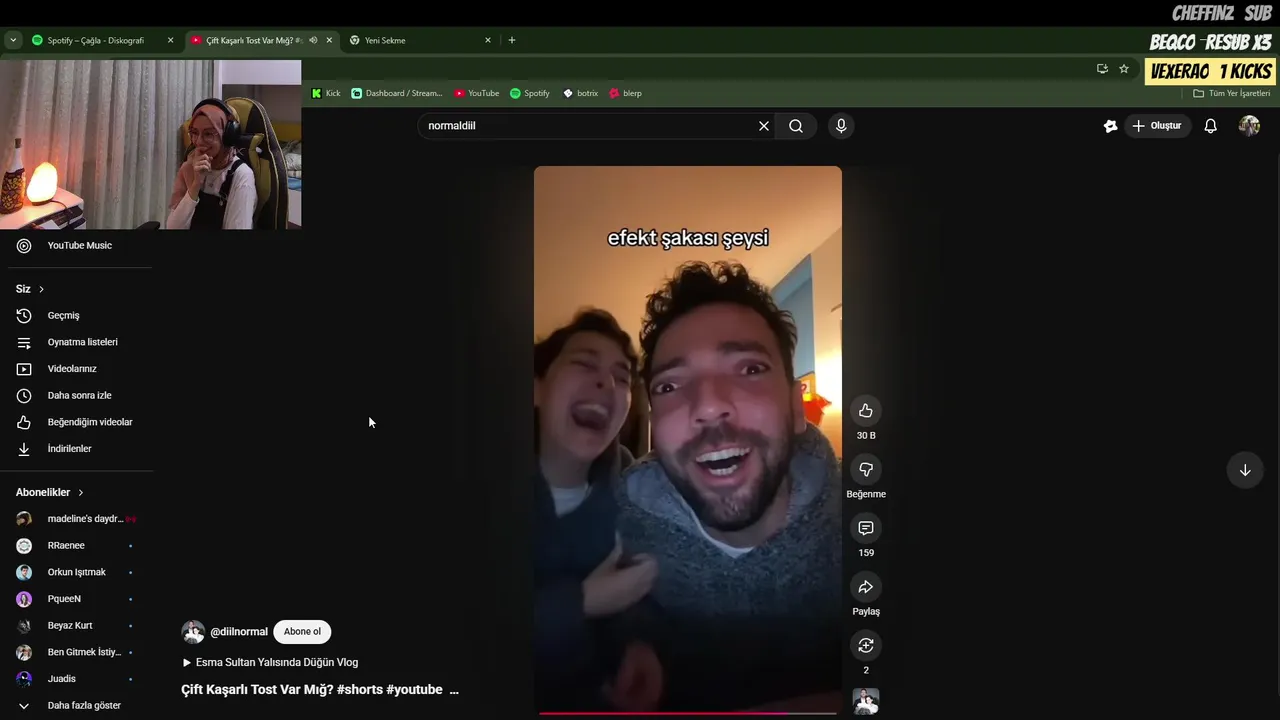
Task: Bookmark this page with star icon
Action: click(x=1124, y=69)
